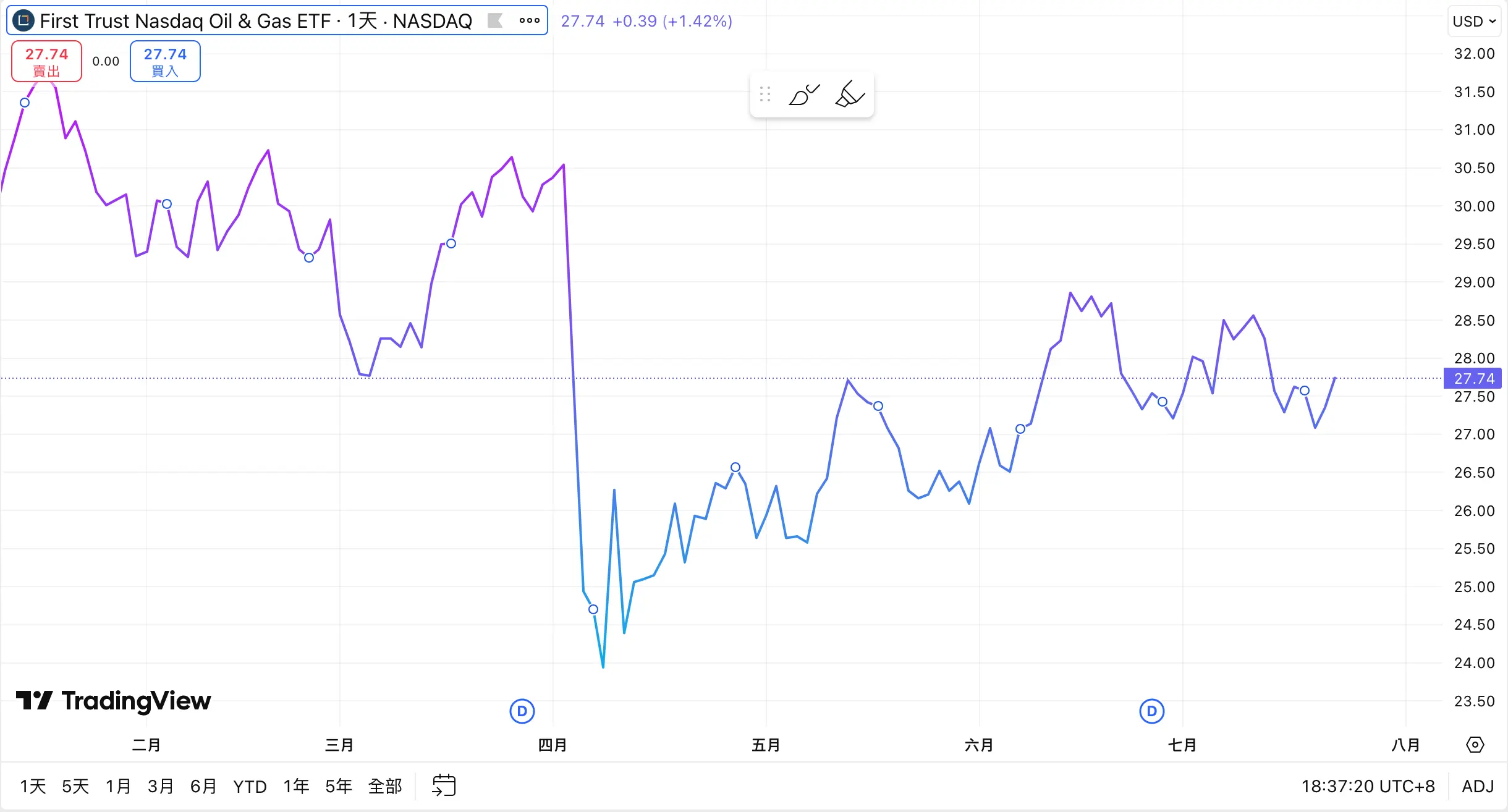Switch range to YTD
Screen dimensions: 1508x812
click(250, 786)
